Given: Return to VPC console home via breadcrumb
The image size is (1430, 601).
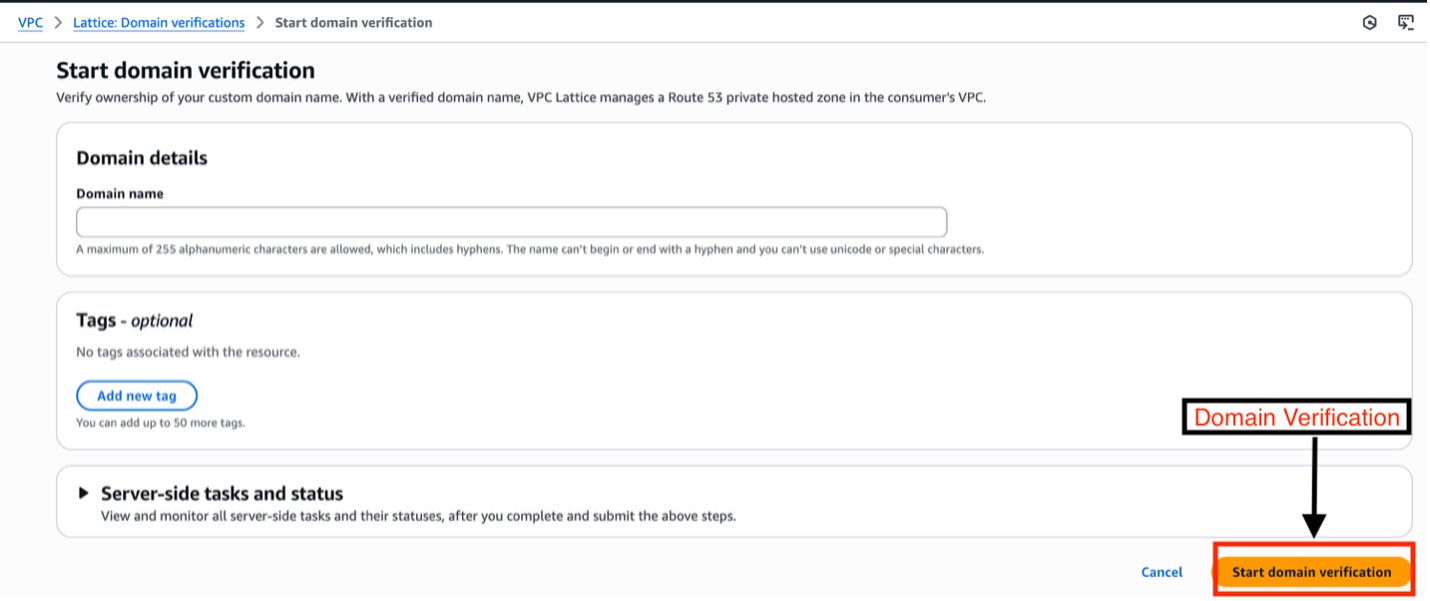Looking at the screenshot, I should (x=29, y=22).
